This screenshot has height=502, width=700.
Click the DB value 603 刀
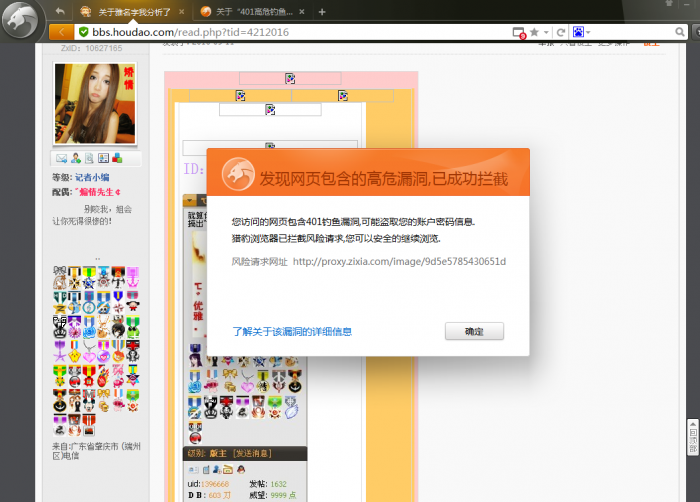(219, 495)
